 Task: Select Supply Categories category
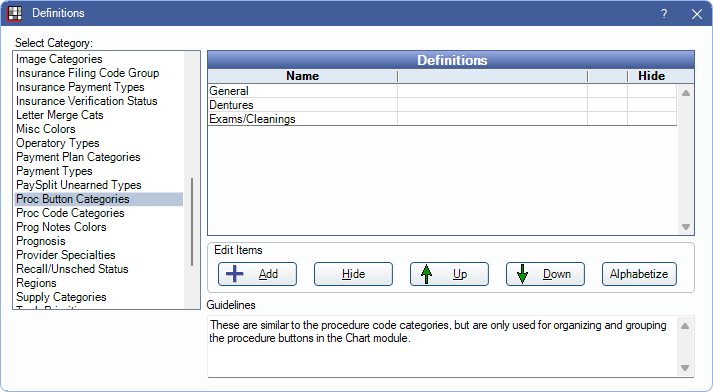[x=99, y=297]
